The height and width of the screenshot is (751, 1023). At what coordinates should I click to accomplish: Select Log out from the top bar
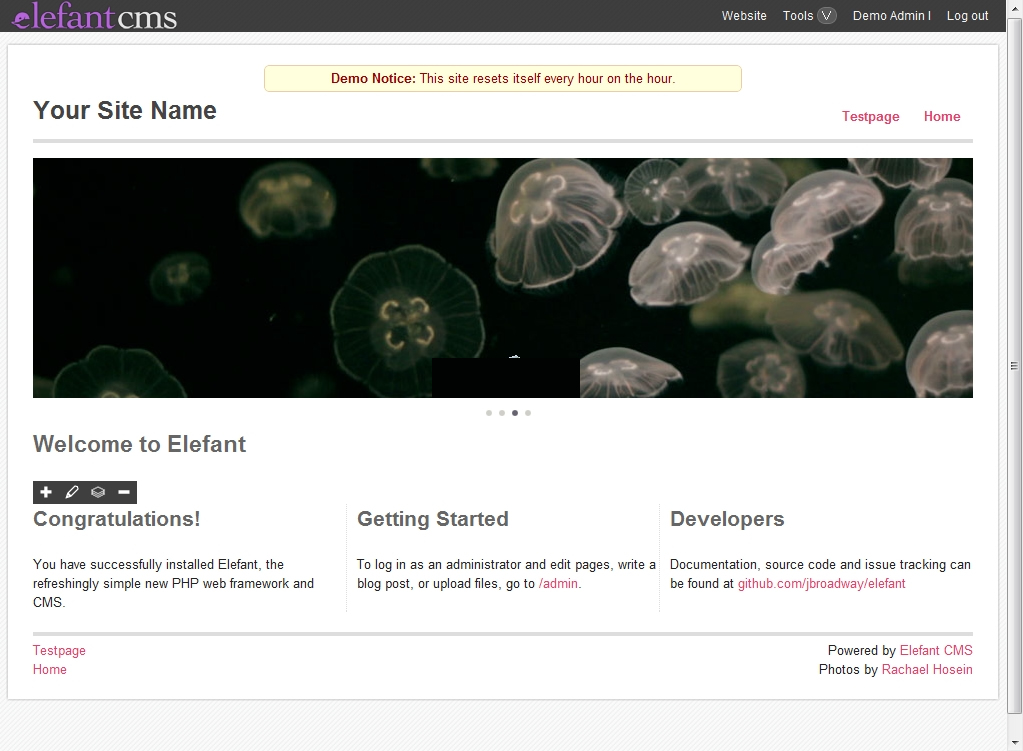[x=966, y=16]
